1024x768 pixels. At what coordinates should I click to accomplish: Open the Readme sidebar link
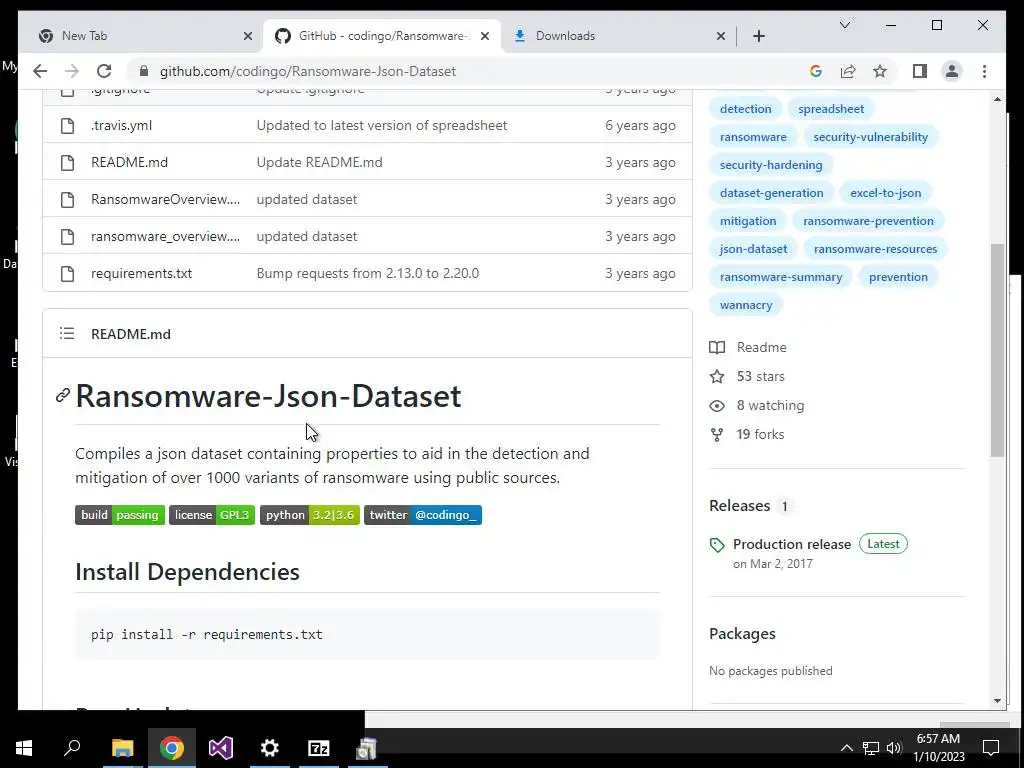(748, 347)
